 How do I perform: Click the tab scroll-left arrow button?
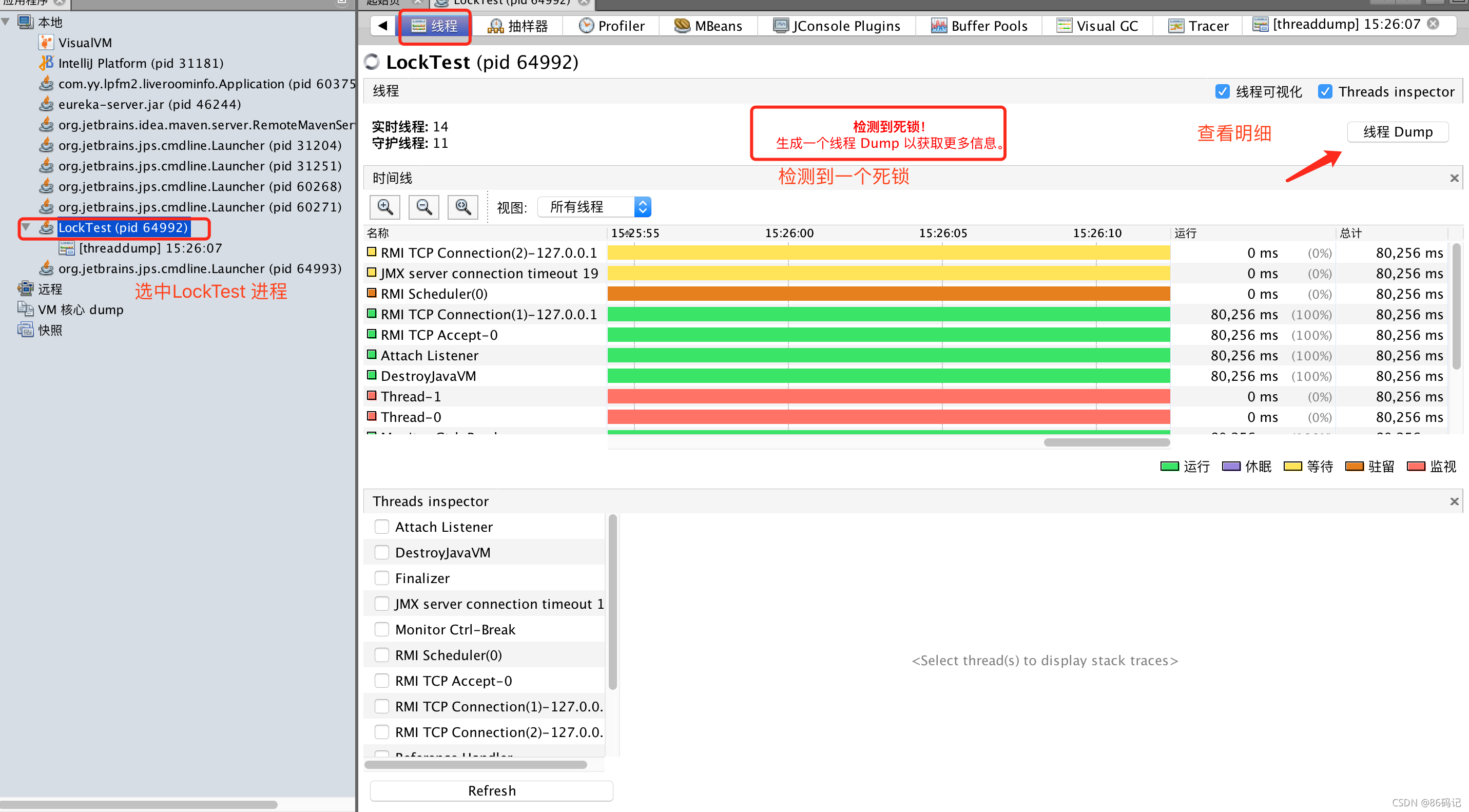coord(383,26)
